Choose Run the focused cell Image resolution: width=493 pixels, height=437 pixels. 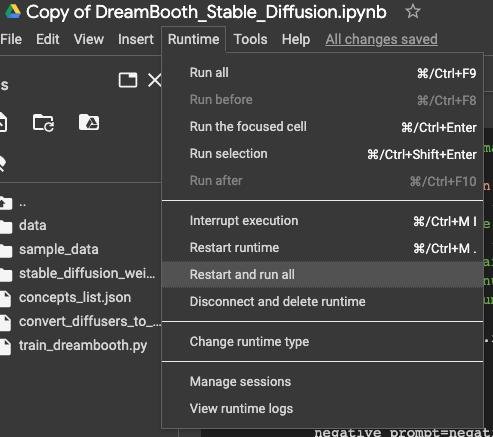[323, 127]
